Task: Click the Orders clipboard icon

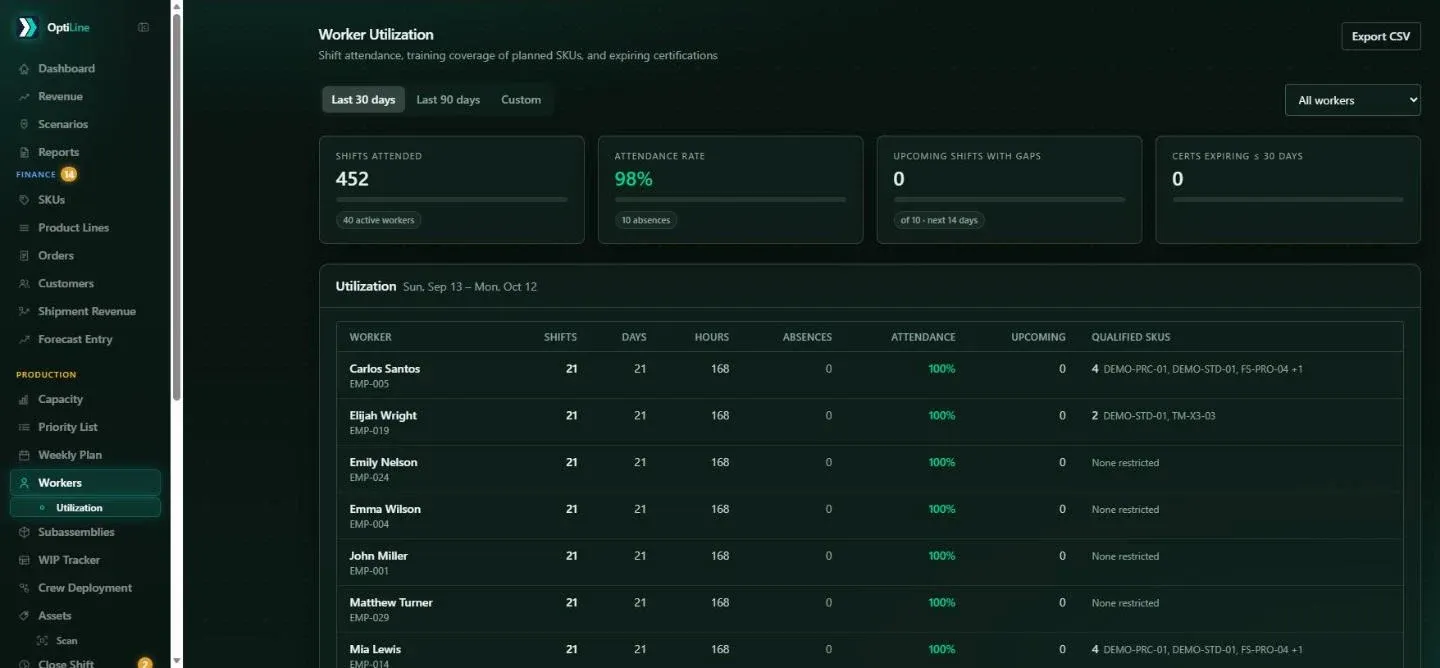Action: 24,256
